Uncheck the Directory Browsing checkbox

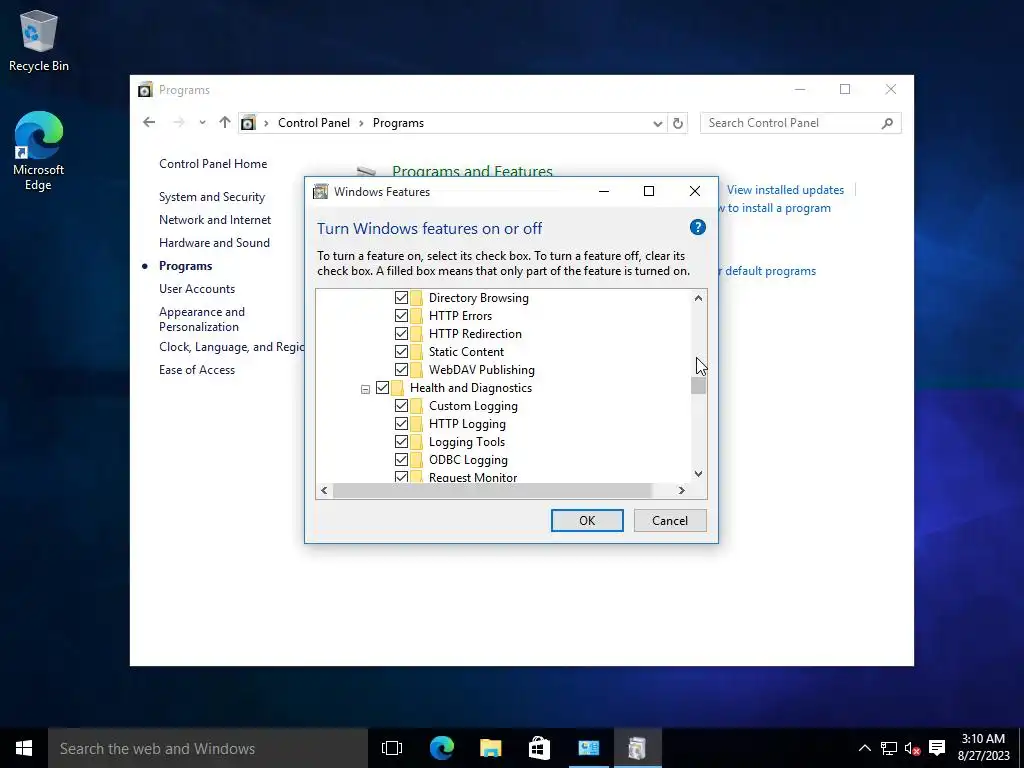[401, 298]
